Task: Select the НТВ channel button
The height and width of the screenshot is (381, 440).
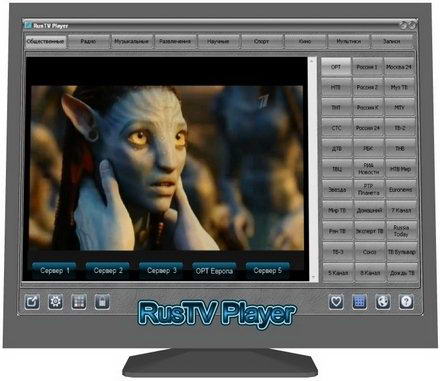Action: (336, 87)
